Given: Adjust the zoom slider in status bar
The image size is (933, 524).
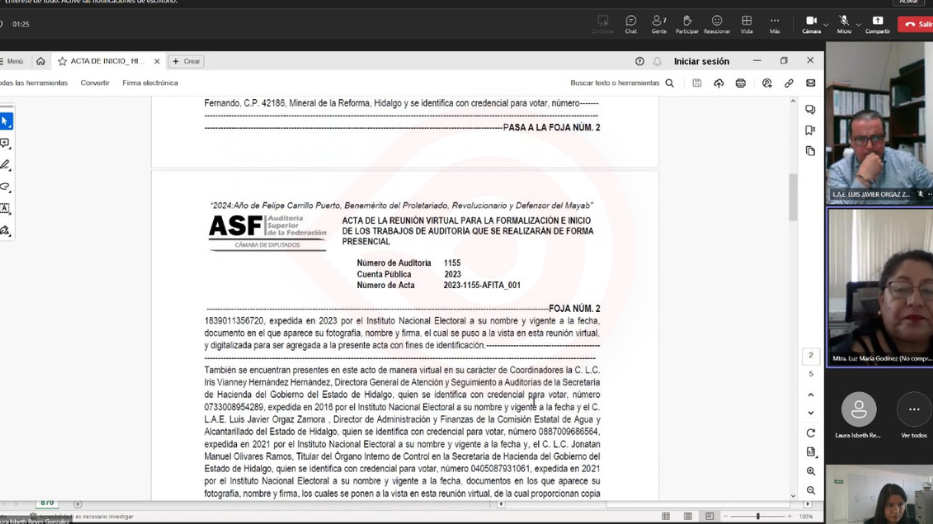Looking at the screenshot, I should (758, 516).
